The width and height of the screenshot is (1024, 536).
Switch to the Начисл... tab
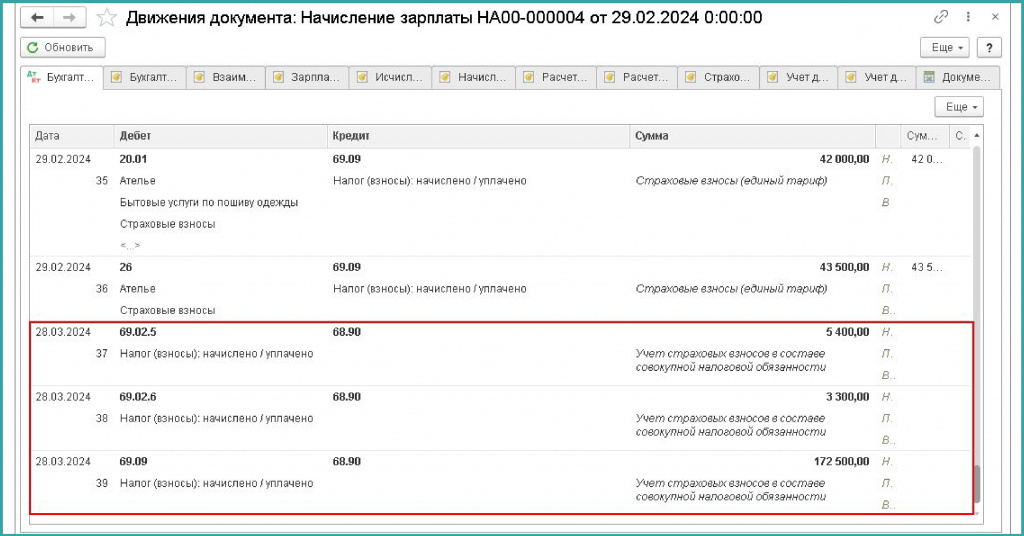pos(474,77)
